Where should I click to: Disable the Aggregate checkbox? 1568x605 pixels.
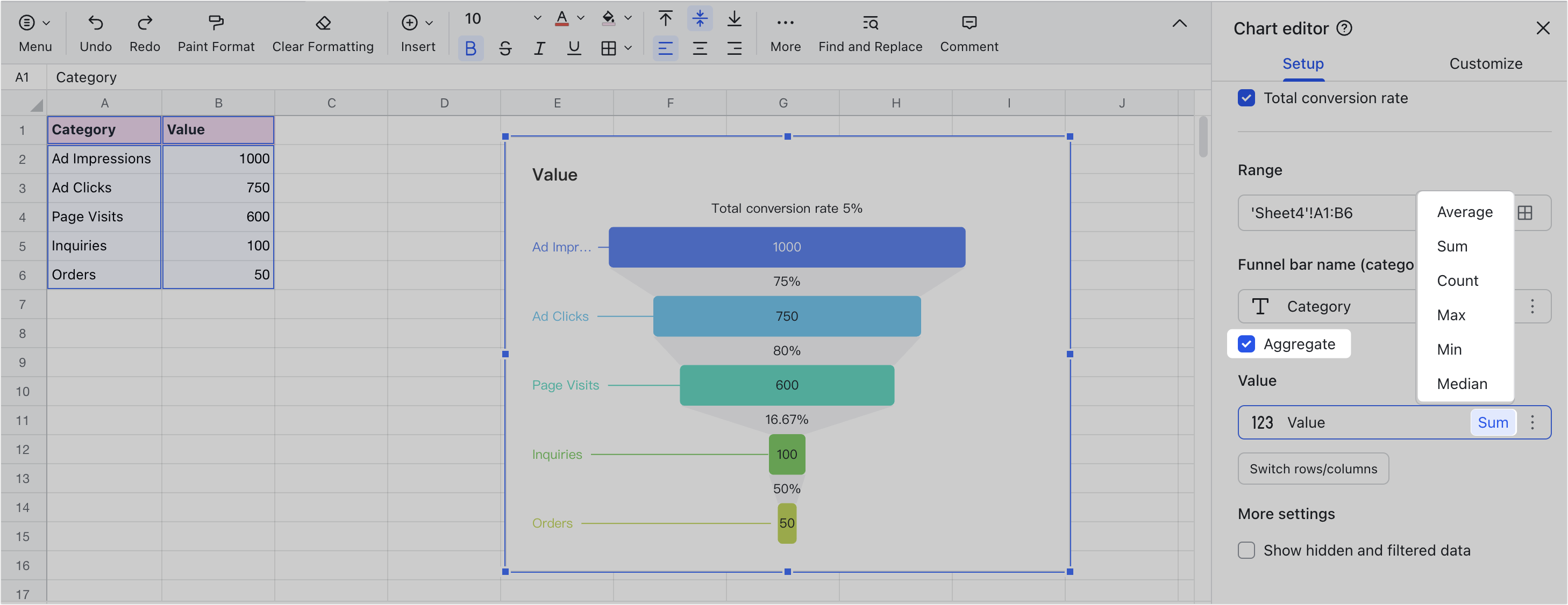1246,343
